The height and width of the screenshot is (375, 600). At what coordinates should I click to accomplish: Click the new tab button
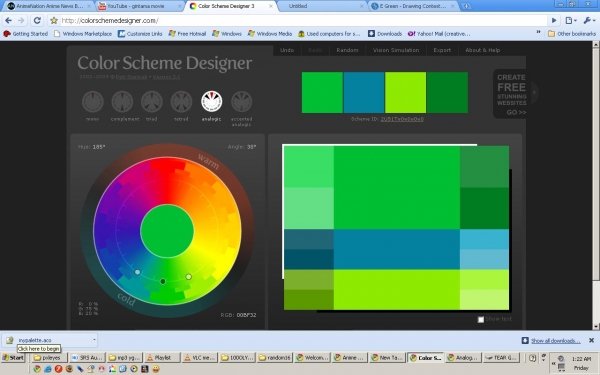(466, 6)
